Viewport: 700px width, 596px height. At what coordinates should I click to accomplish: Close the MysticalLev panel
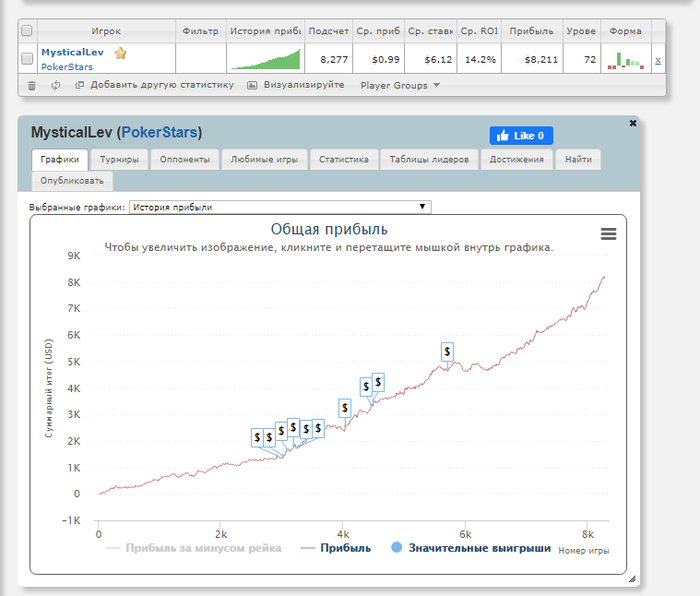(633, 123)
